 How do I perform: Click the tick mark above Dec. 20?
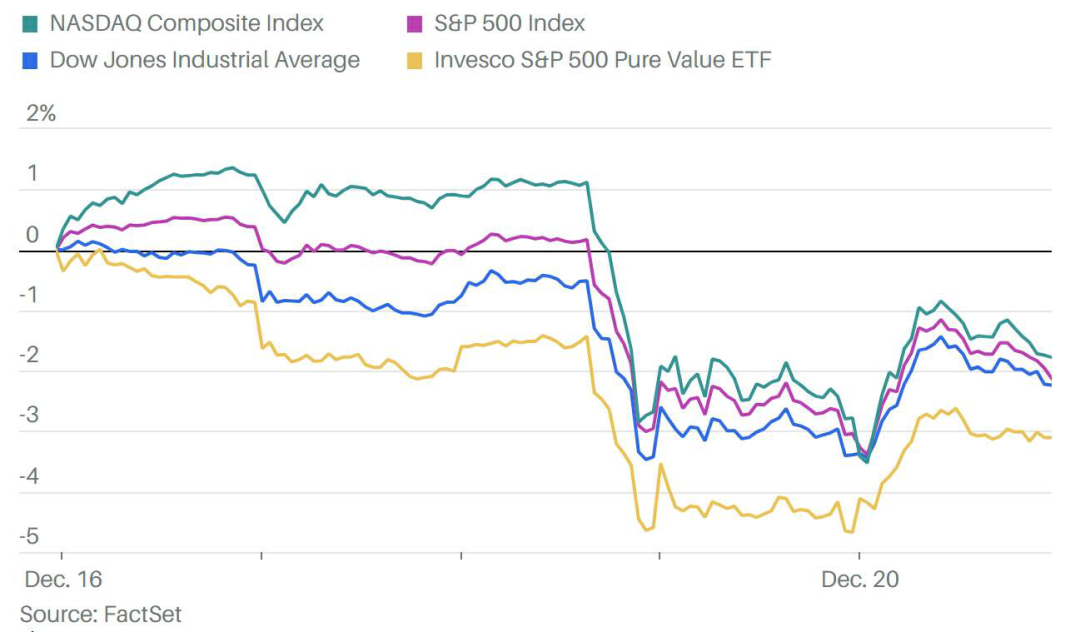(x=859, y=555)
